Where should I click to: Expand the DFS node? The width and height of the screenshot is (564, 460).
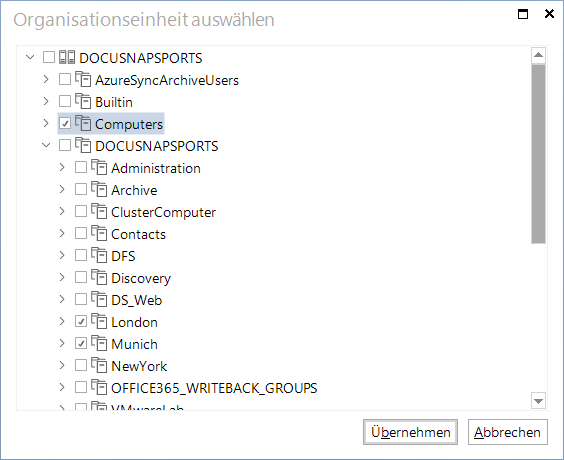(x=62, y=255)
